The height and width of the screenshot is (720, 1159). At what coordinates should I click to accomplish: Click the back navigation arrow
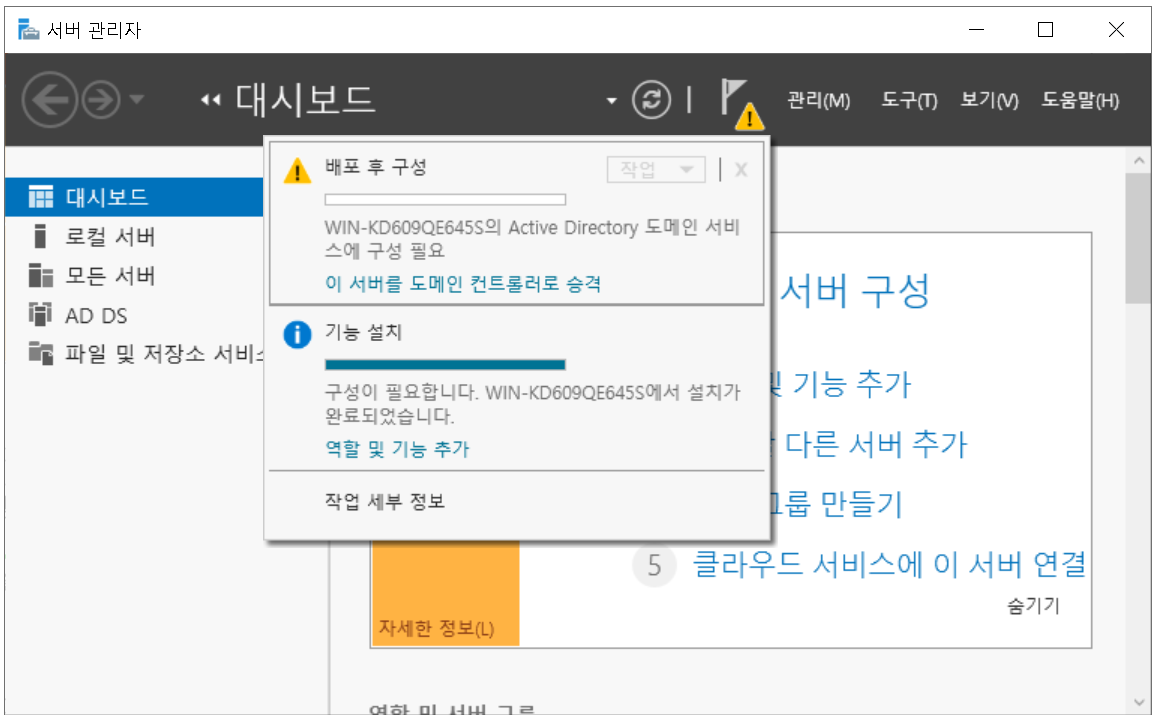(x=50, y=100)
